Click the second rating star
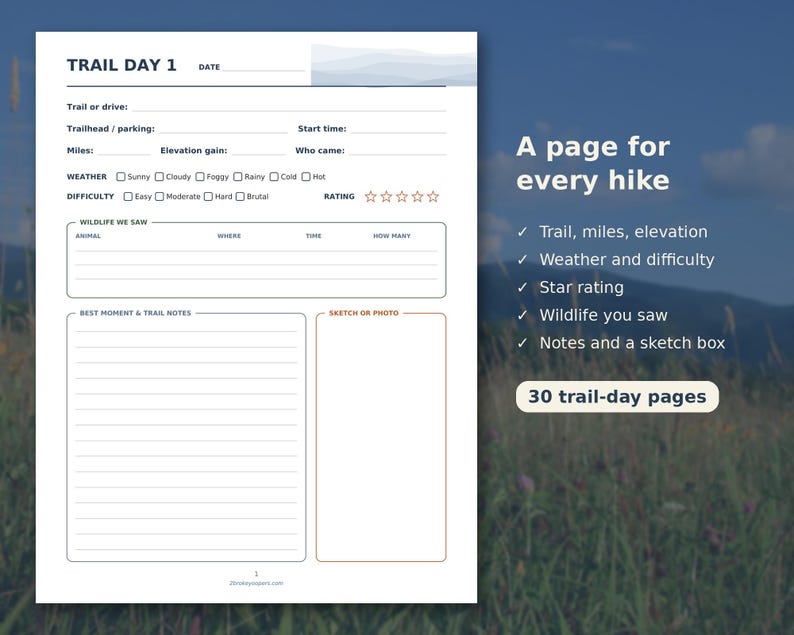The width and height of the screenshot is (794, 635). coord(386,196)
